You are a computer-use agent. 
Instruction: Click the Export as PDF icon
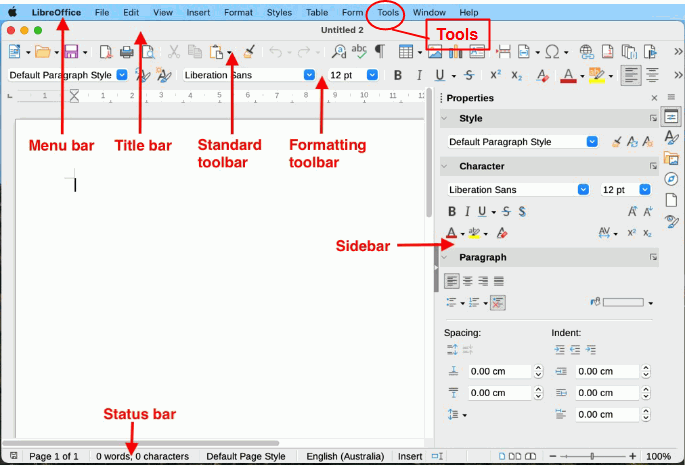click(106, 52)
